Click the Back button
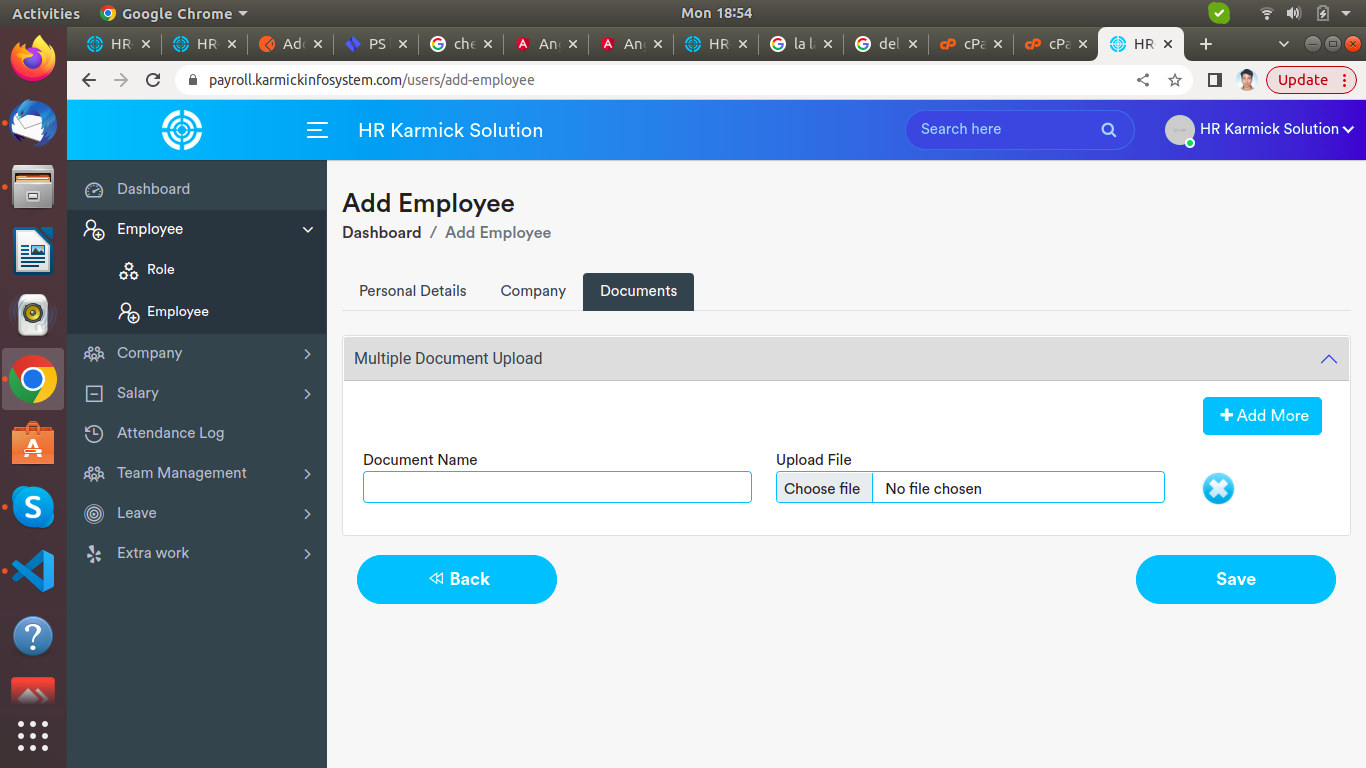1366x768 pixels. [457, 579]
